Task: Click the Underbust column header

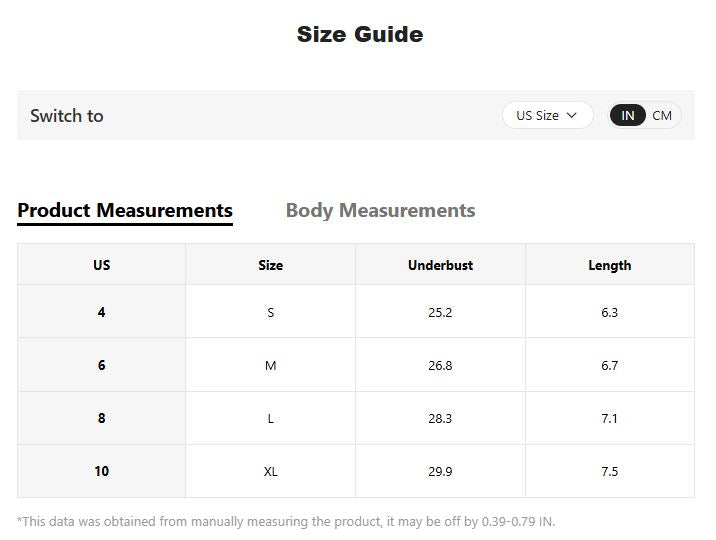Action: (440, 265)
